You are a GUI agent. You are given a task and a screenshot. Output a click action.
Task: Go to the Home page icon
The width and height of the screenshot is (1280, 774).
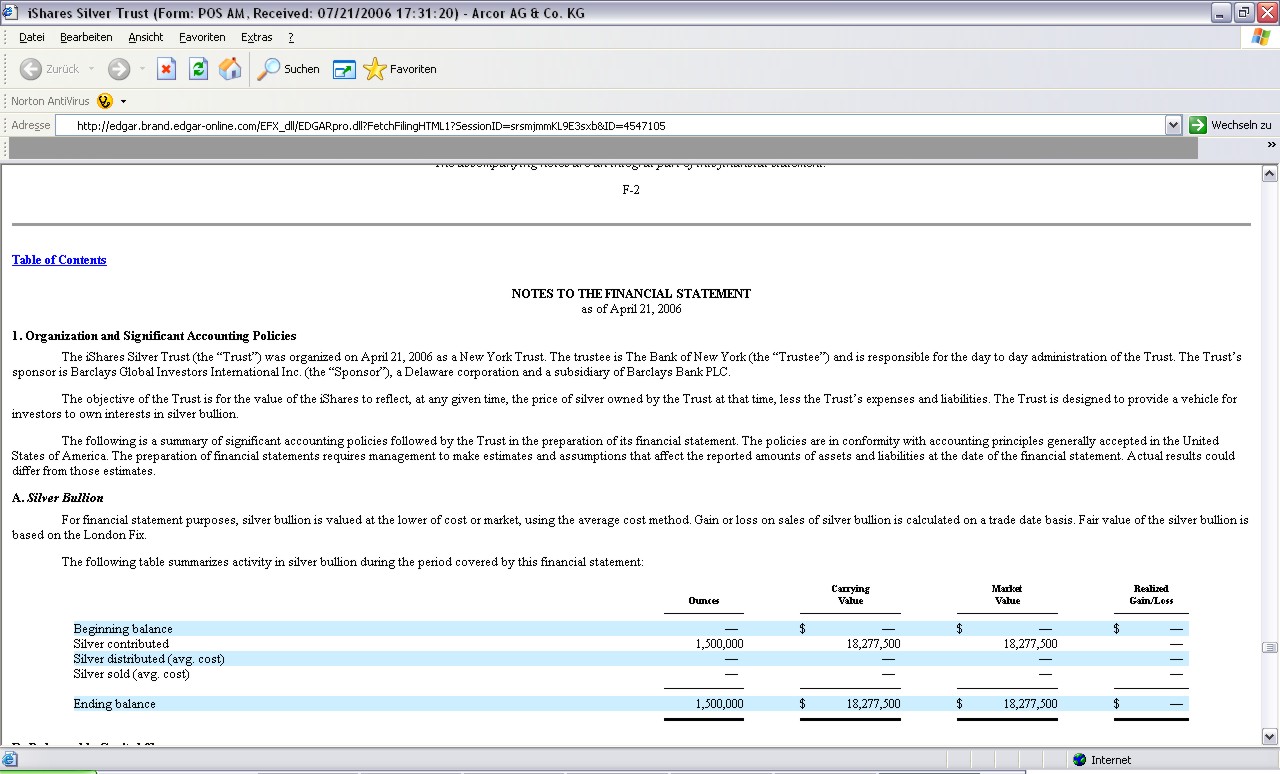click(230, 69)
